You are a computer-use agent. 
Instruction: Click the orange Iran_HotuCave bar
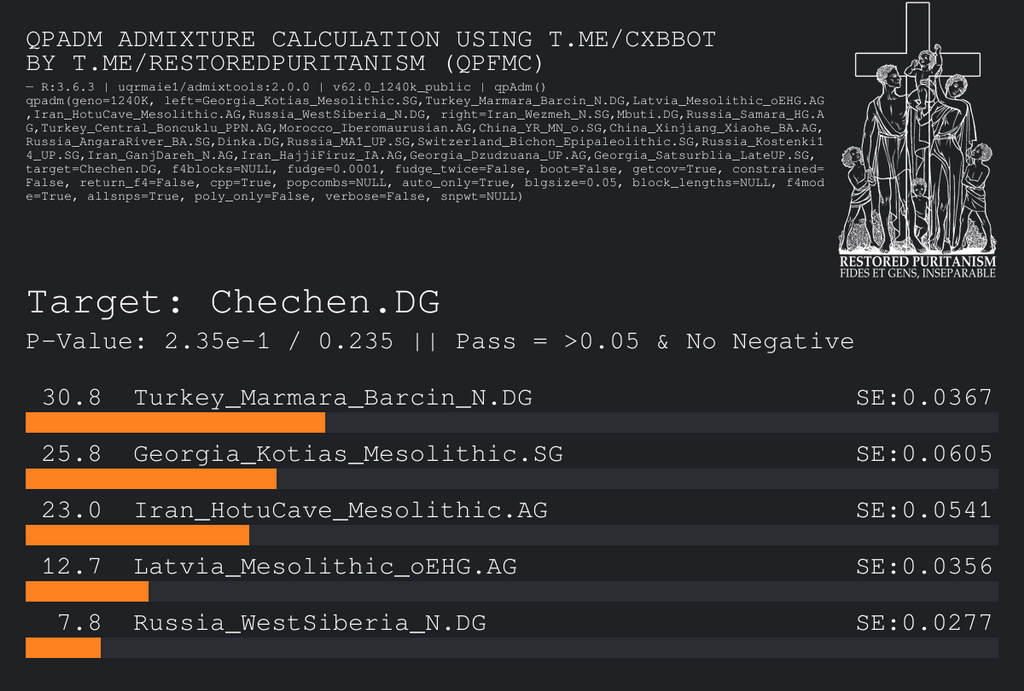coord(137,535)
